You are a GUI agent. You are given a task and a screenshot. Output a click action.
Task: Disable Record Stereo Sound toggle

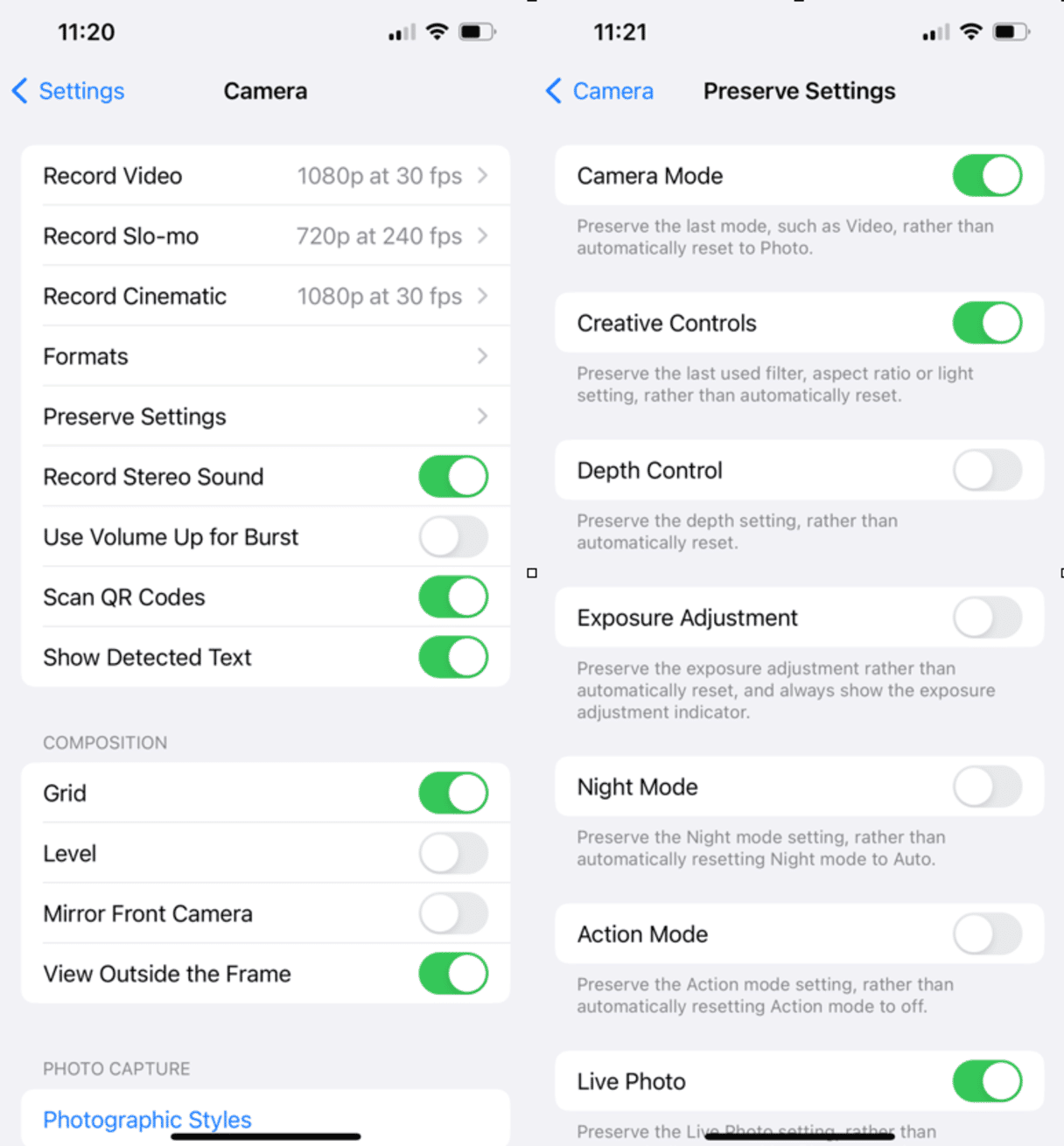(453, 477)
